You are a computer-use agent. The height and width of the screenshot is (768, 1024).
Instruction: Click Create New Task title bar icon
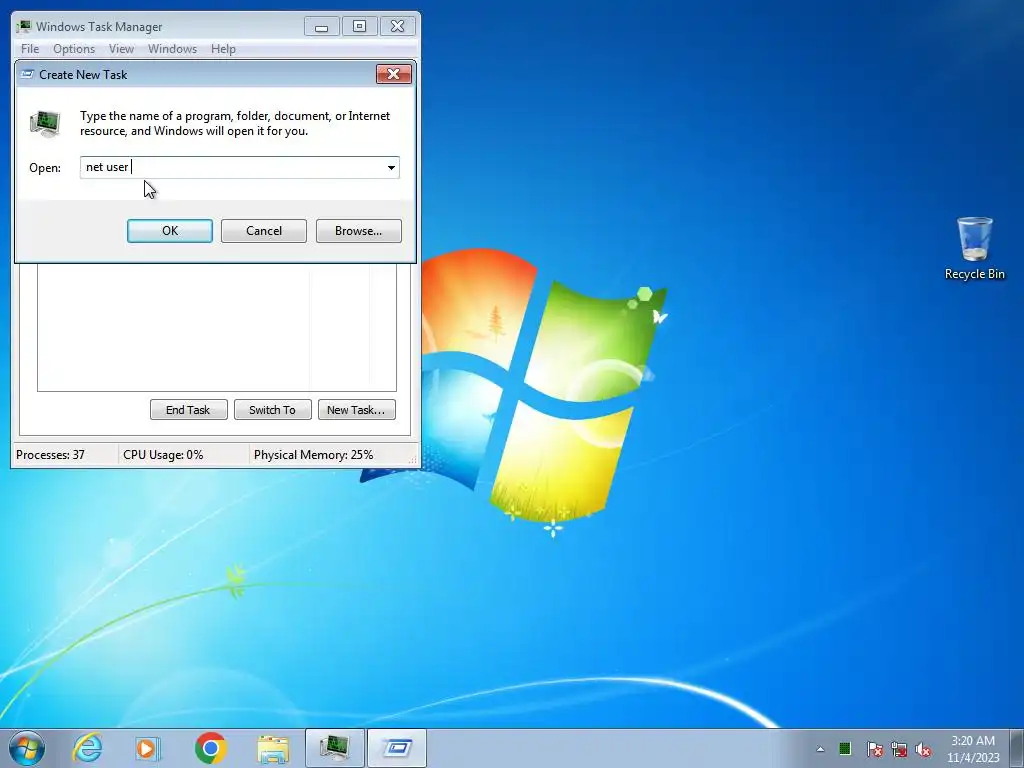click(27, 74)
